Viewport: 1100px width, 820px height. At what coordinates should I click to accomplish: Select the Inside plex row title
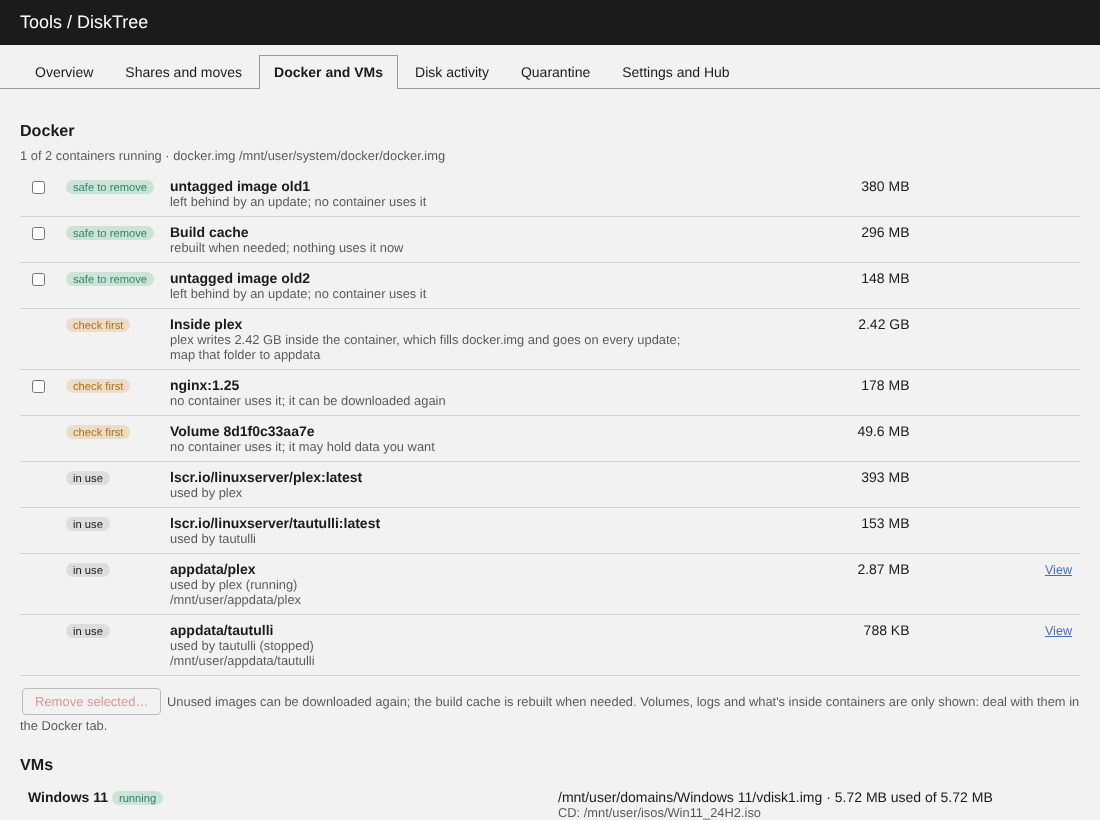point(206,324)
